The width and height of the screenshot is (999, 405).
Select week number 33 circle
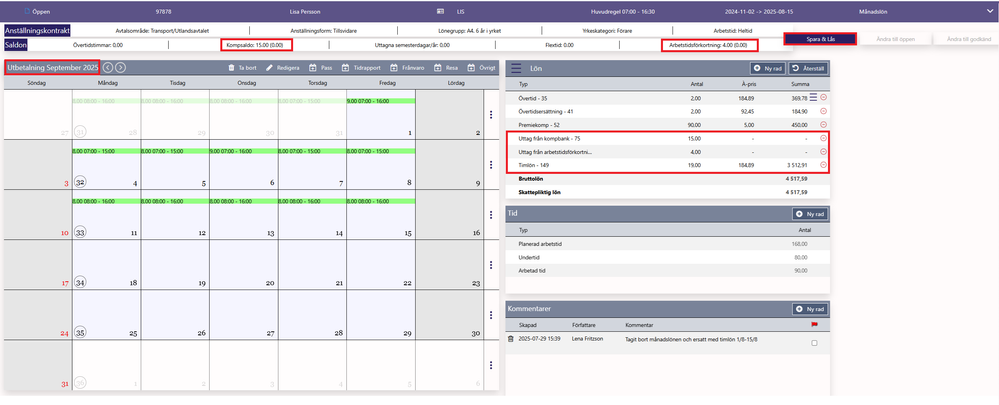pyautogui.click(x=80, y=232)
